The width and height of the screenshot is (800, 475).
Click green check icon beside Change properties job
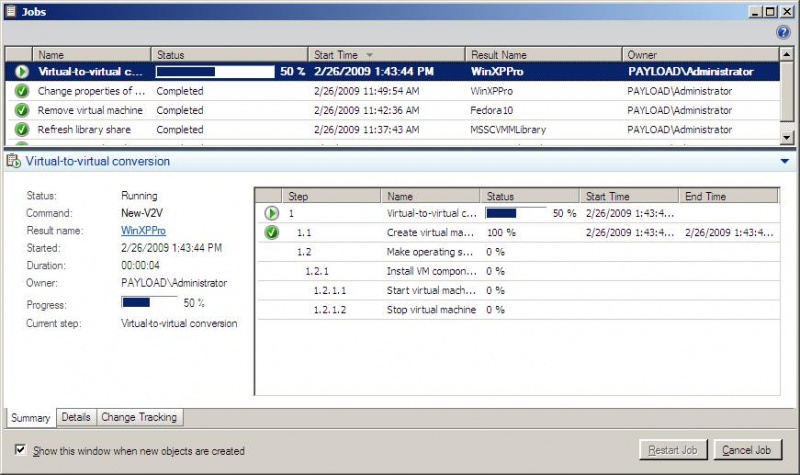pyautogui.click(x=21, y=91)
